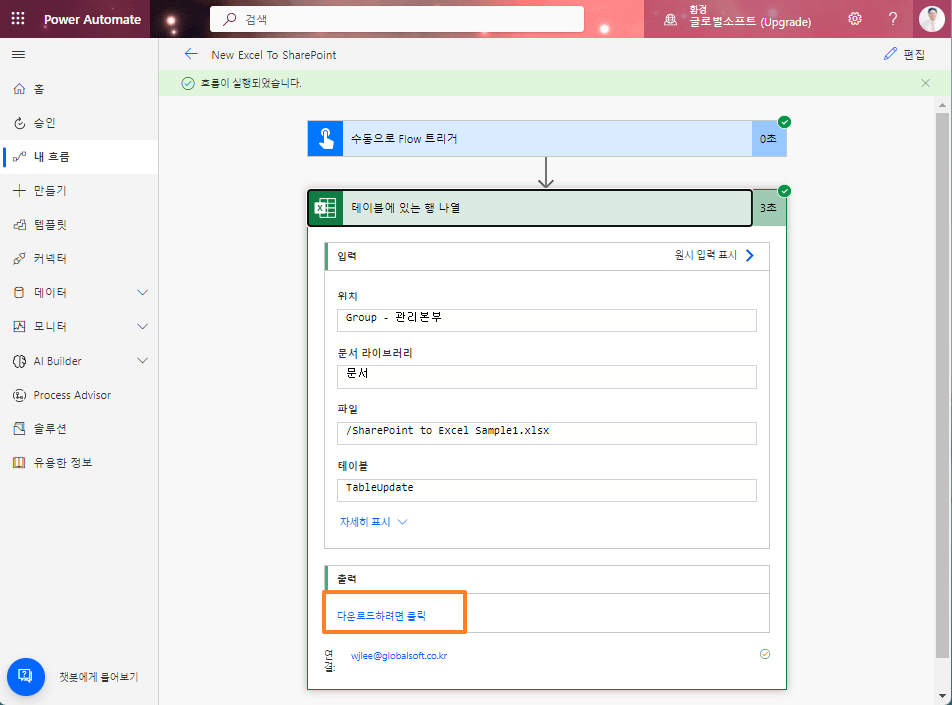This screenshot has width=952, height=705.
Task: Click the Connectors plug icon
Action: click(x=19, y=259)
